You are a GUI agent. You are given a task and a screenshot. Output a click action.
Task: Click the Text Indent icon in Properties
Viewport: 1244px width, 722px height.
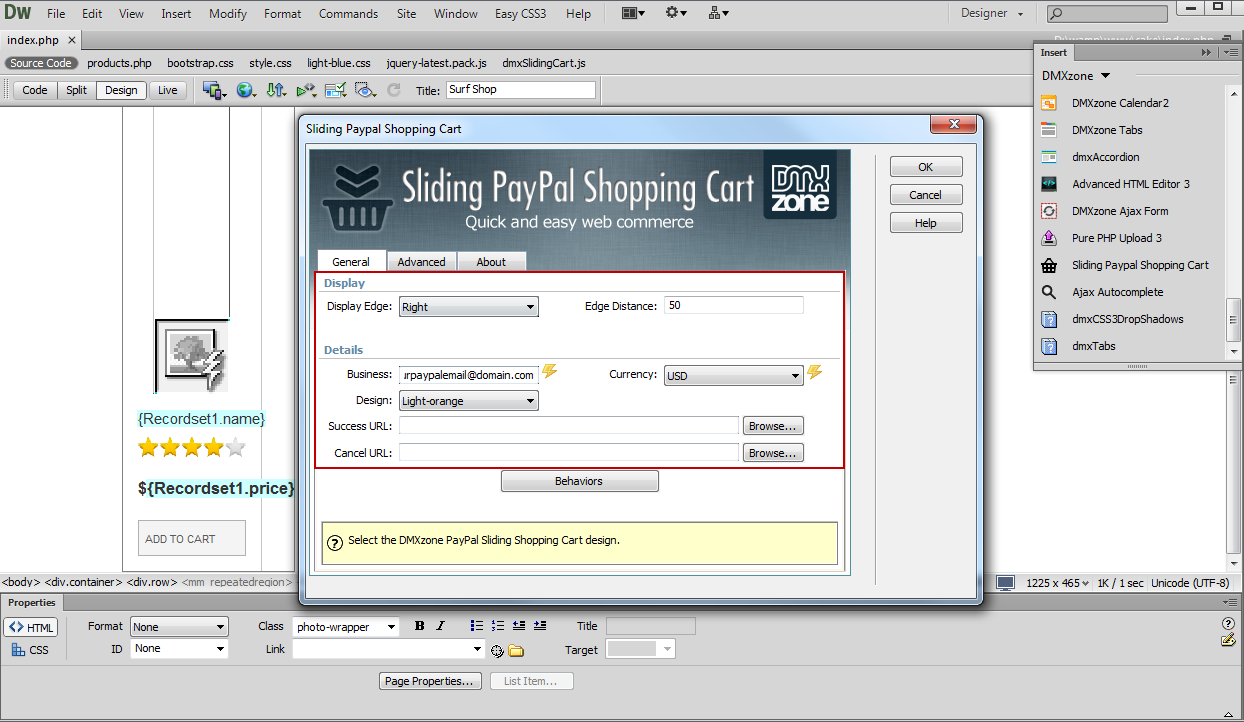tap(540, 626)
